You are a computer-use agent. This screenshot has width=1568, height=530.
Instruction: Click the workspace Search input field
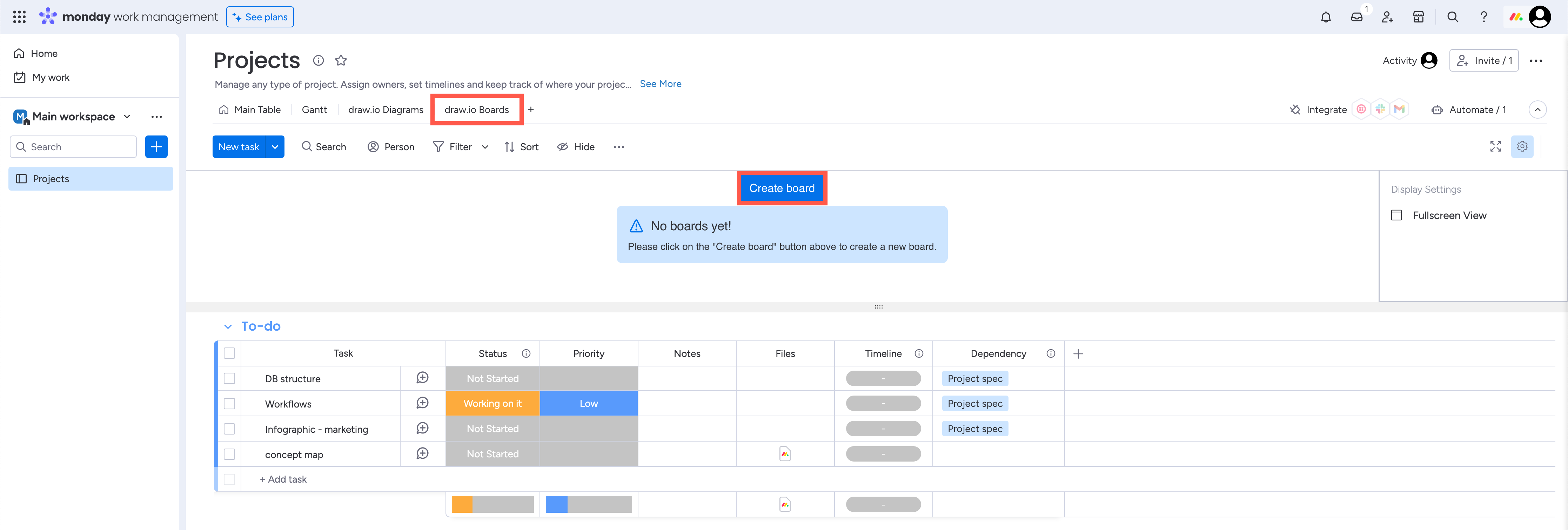pos(73,146)
